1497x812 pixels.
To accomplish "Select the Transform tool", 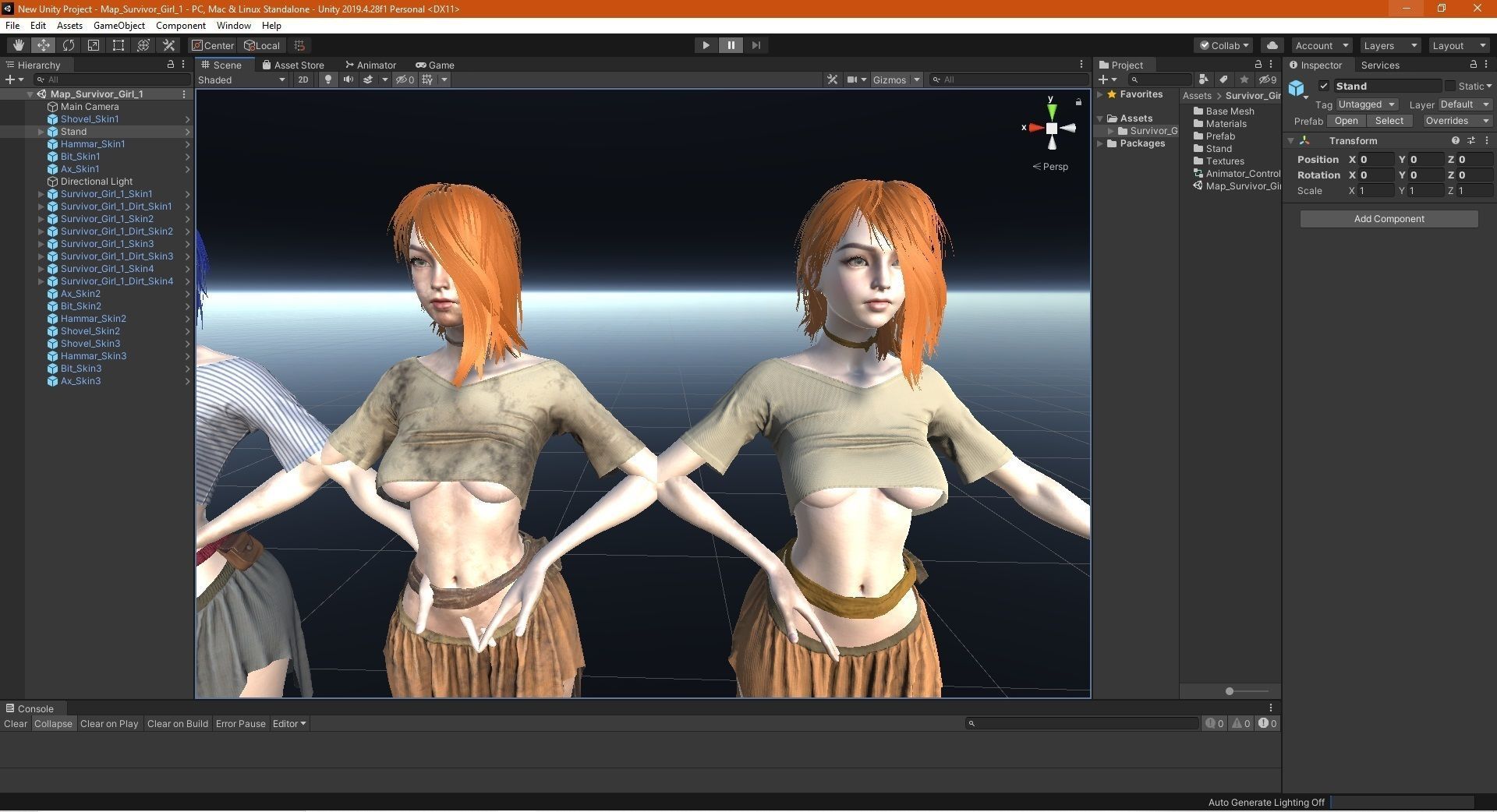I will [x=143, y=45].
